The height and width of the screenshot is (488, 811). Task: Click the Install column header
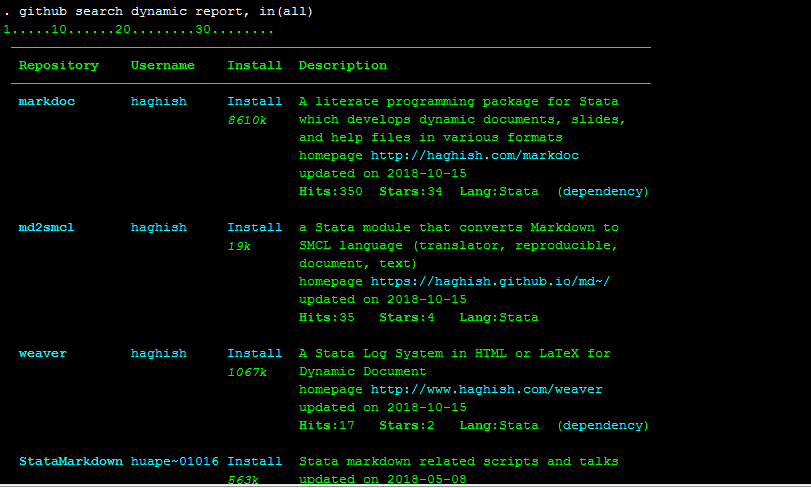[255, 66]
